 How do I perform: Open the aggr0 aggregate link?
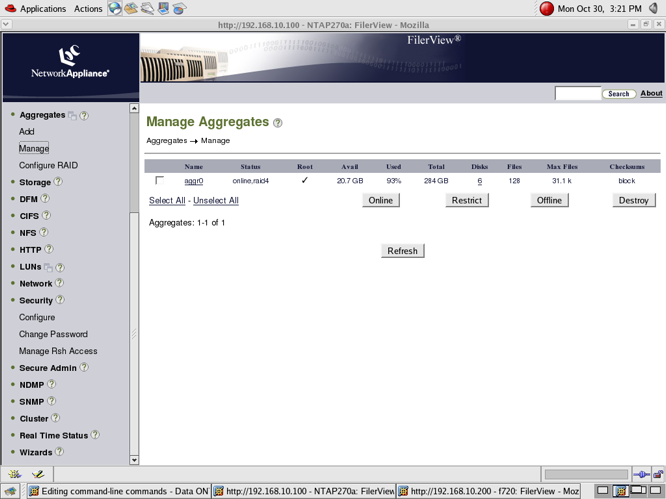coord(194,181)
